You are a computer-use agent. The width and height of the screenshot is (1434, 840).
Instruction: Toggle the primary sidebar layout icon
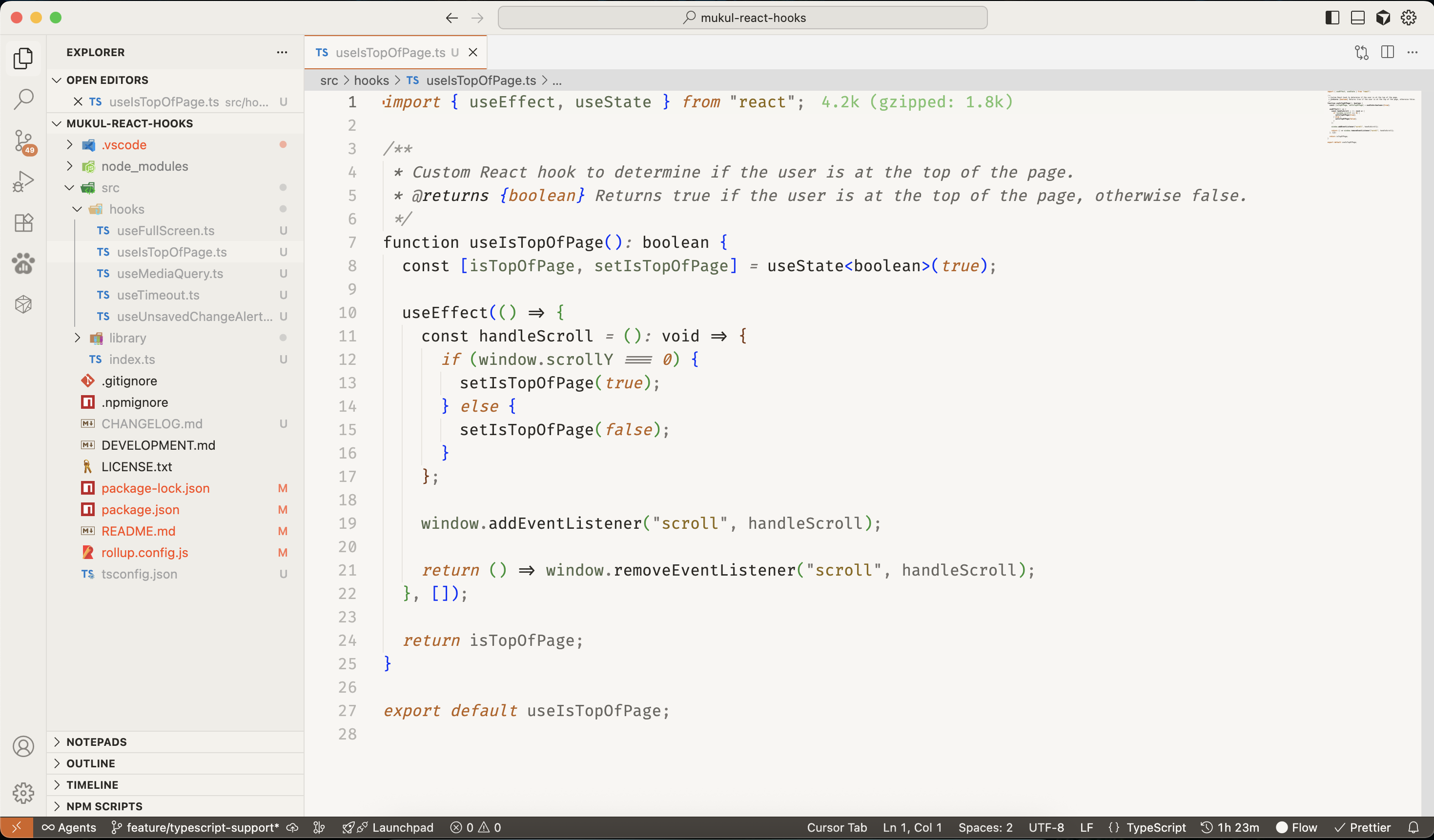(x=1332, y=18)
